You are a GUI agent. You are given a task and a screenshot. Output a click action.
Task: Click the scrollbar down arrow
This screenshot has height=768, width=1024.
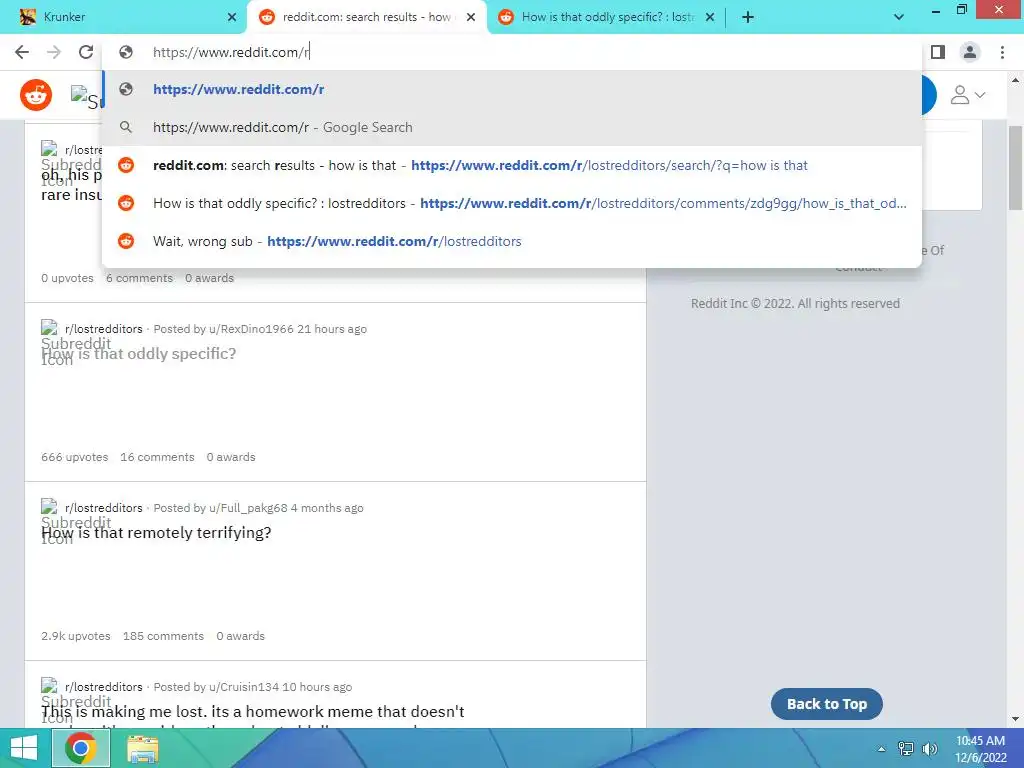pos(1015,720)
